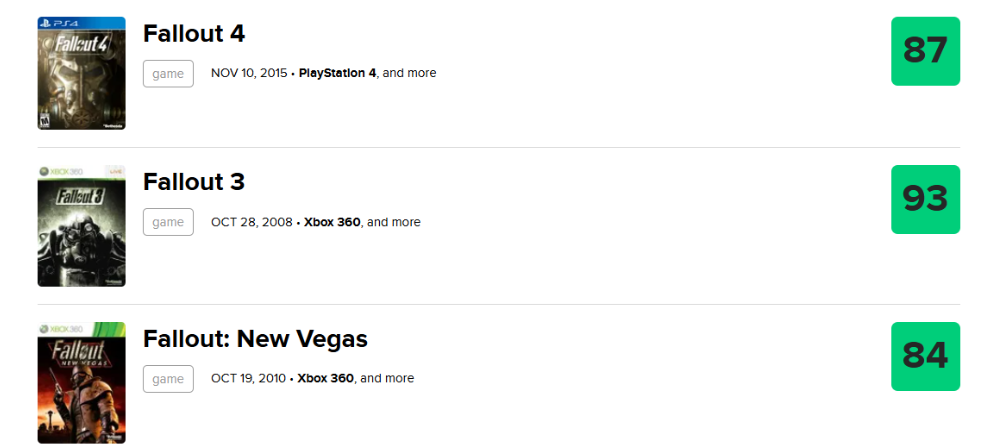Viewport: 1003px width, 444px height.
Task: Click 'and more' in the Fallout 3 row
Action: point(395,222)
